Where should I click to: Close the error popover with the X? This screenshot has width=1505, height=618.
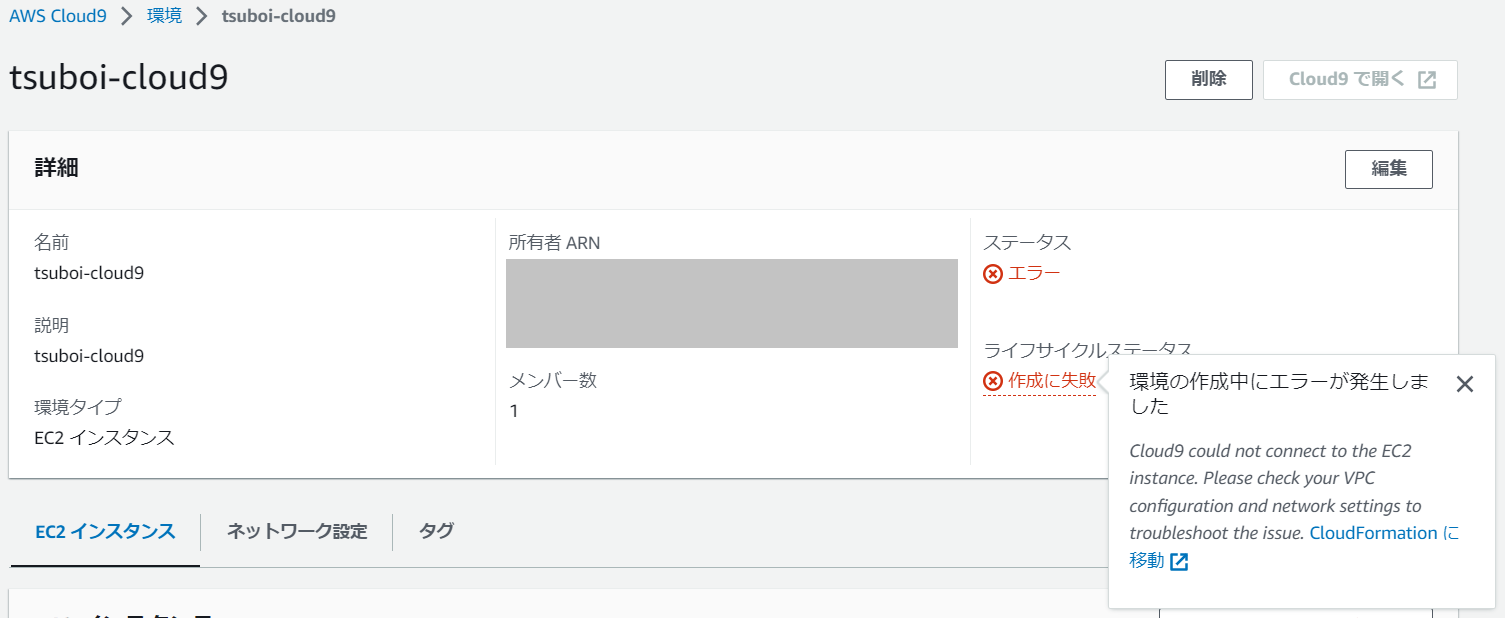click(1465, 384)
